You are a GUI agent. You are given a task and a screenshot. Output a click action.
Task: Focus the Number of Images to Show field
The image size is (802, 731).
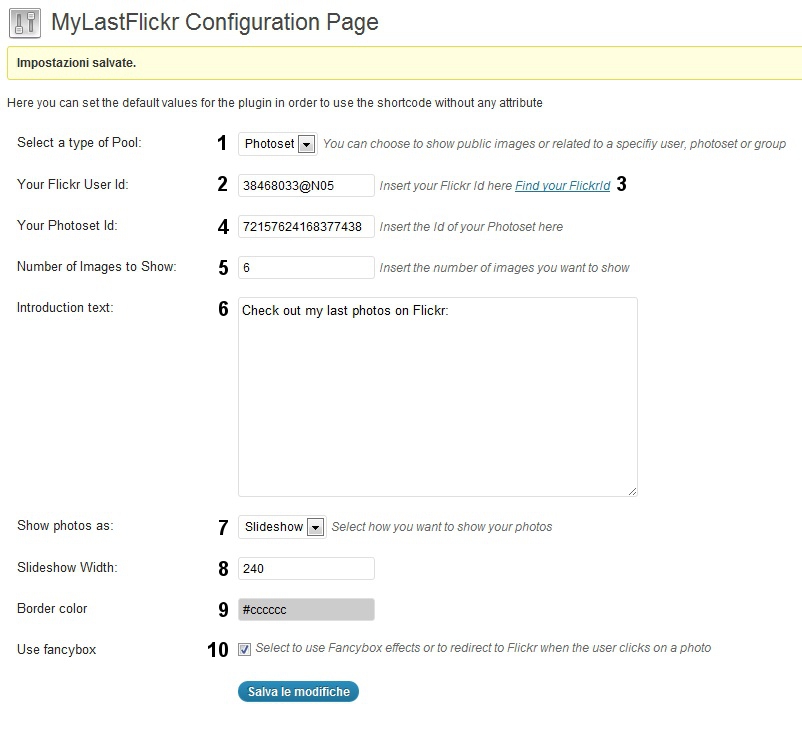pyautogui.click(x=306, y=268)
